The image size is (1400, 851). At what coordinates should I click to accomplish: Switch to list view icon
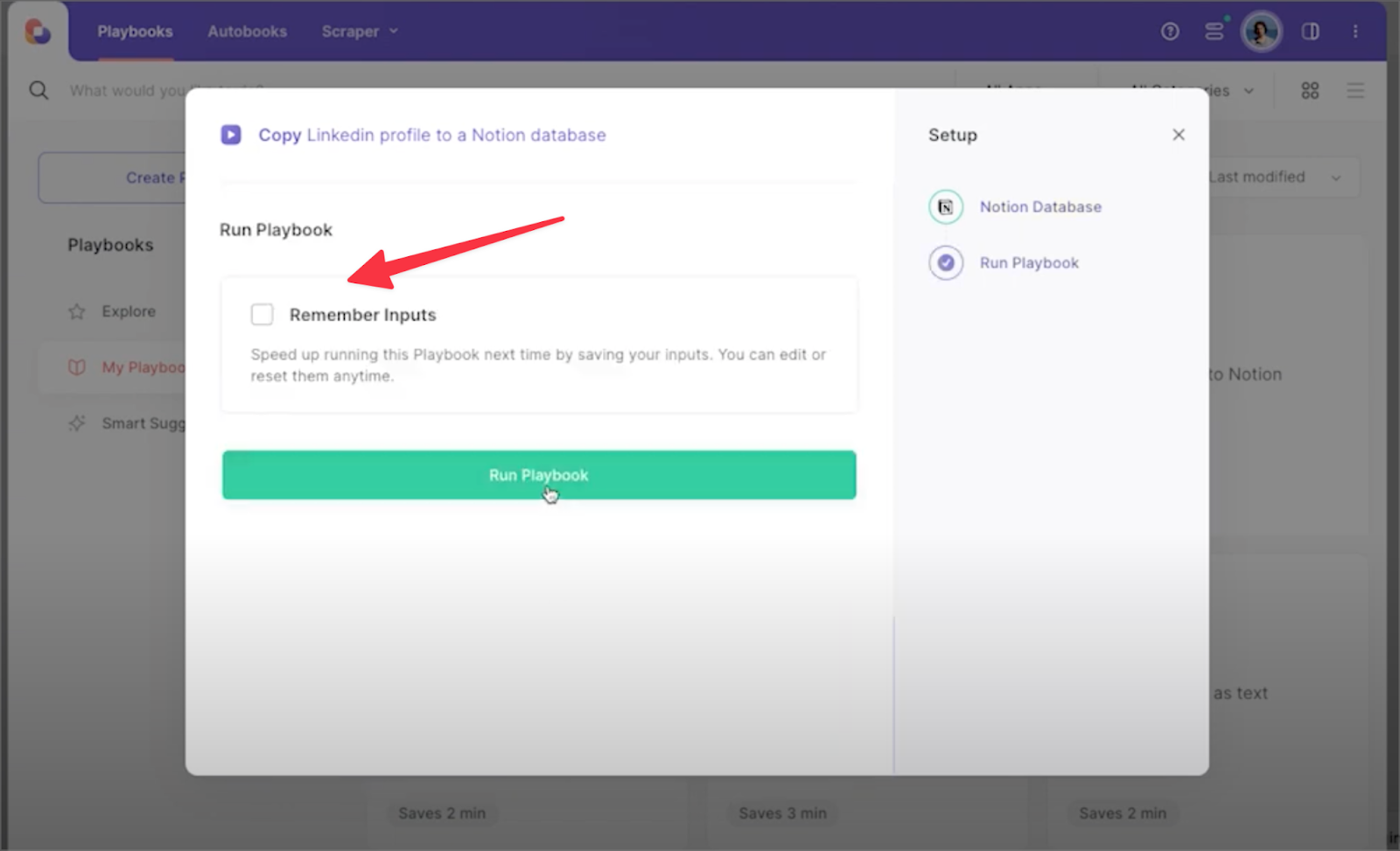[x=1355, y=90]
